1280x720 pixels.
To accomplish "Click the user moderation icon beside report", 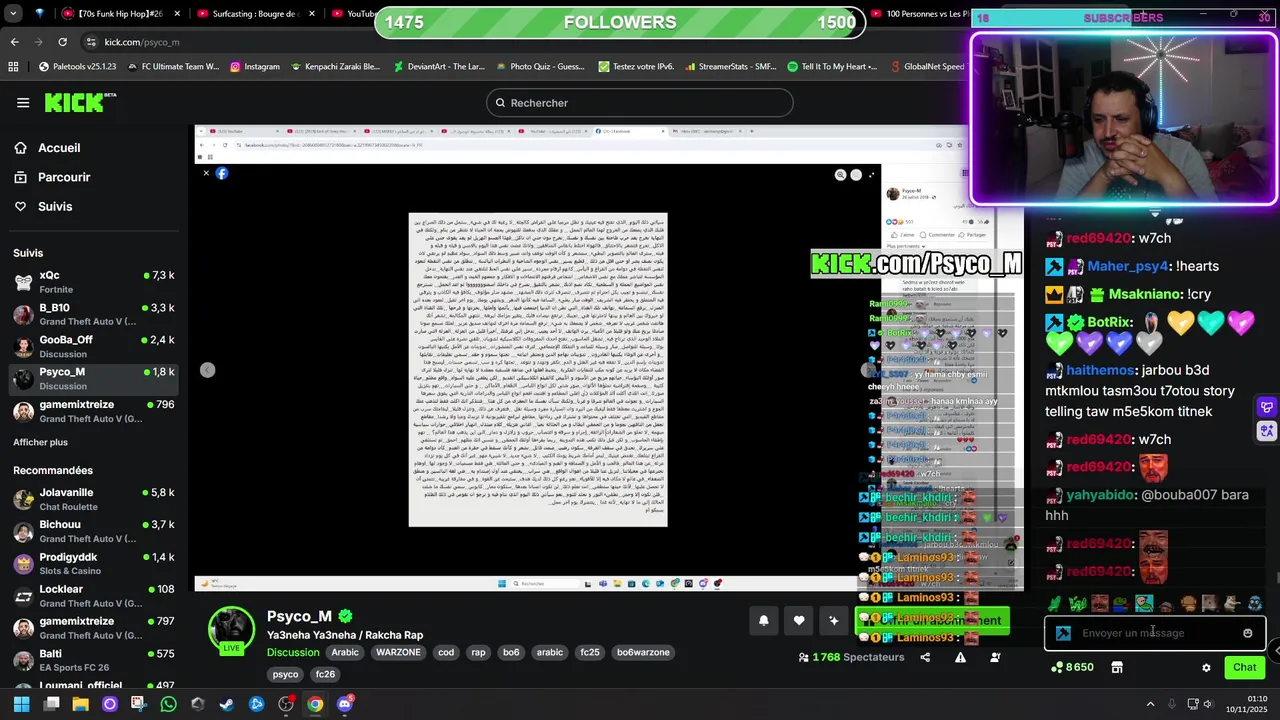I will pos(995,657).
